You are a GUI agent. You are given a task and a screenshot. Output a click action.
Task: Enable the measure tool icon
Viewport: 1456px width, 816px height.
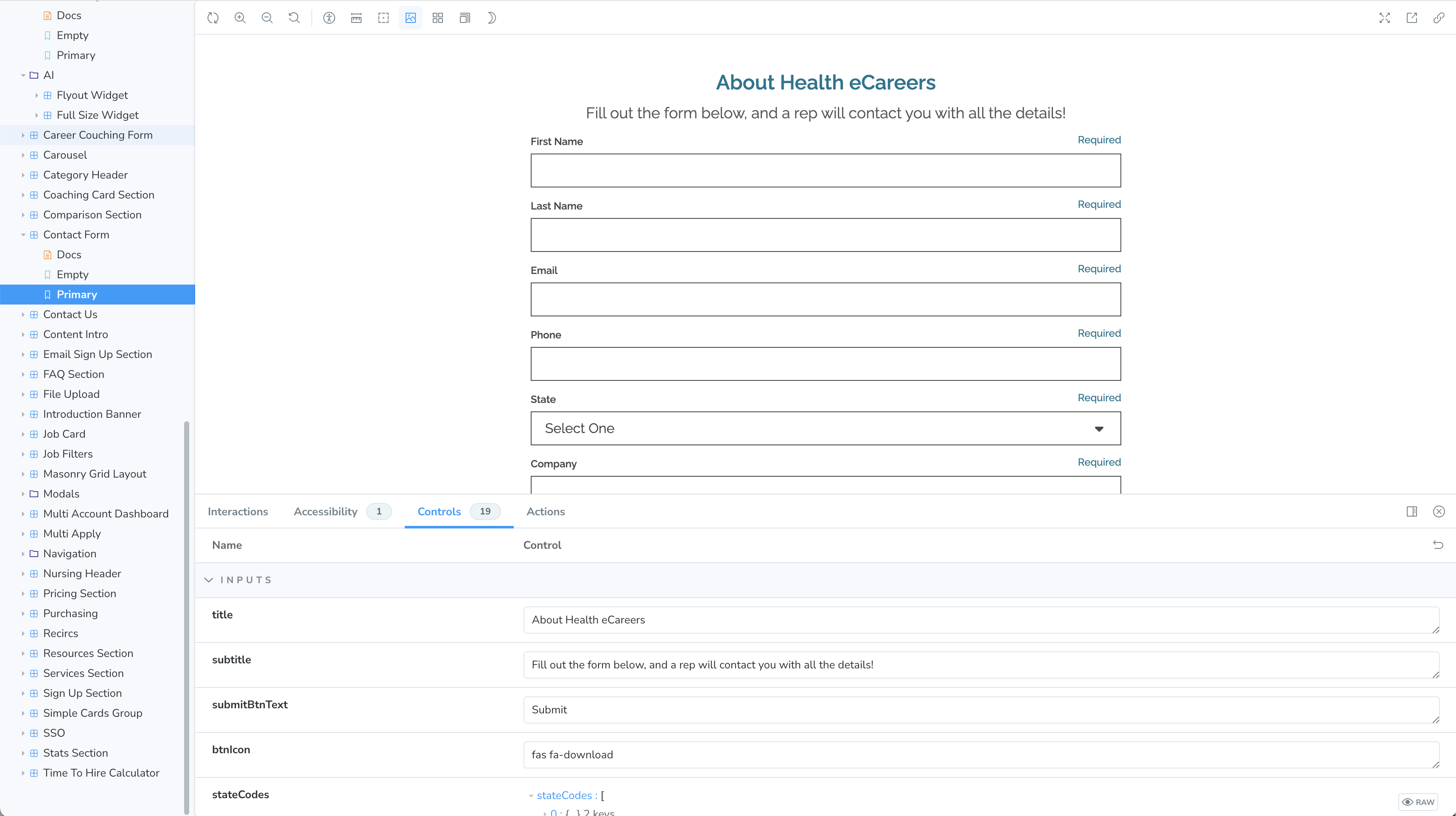click(356, 18)
